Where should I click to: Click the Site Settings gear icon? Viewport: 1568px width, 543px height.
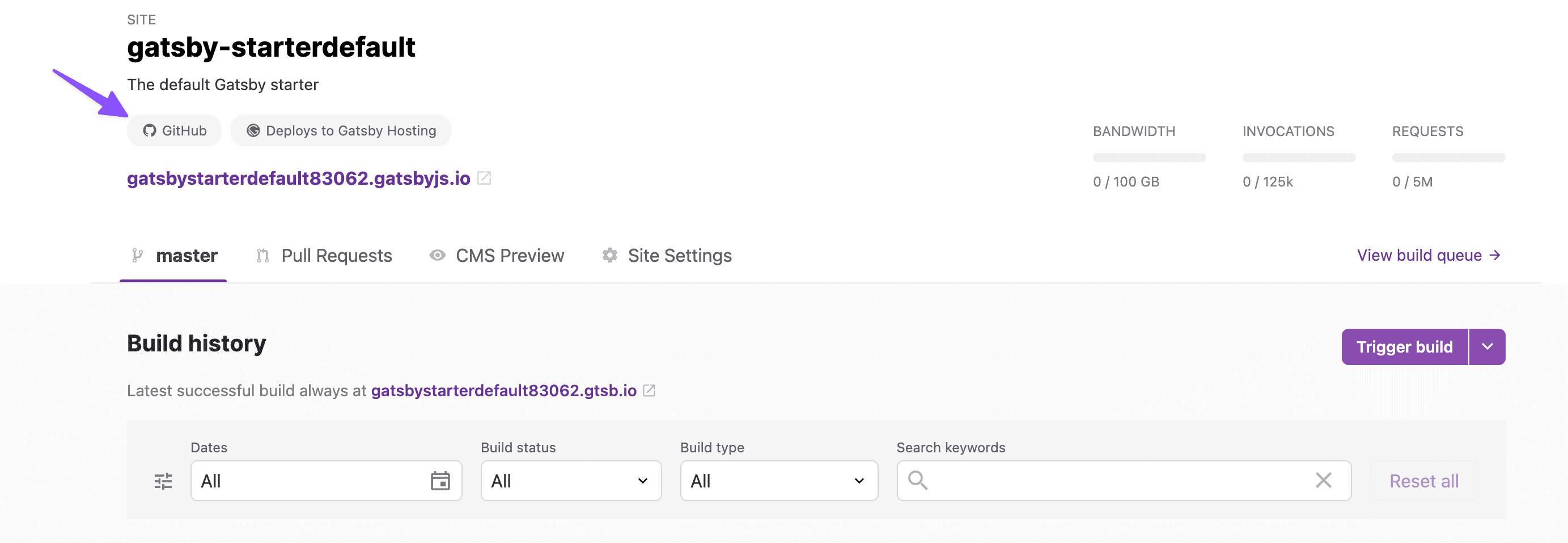(610, 255)
